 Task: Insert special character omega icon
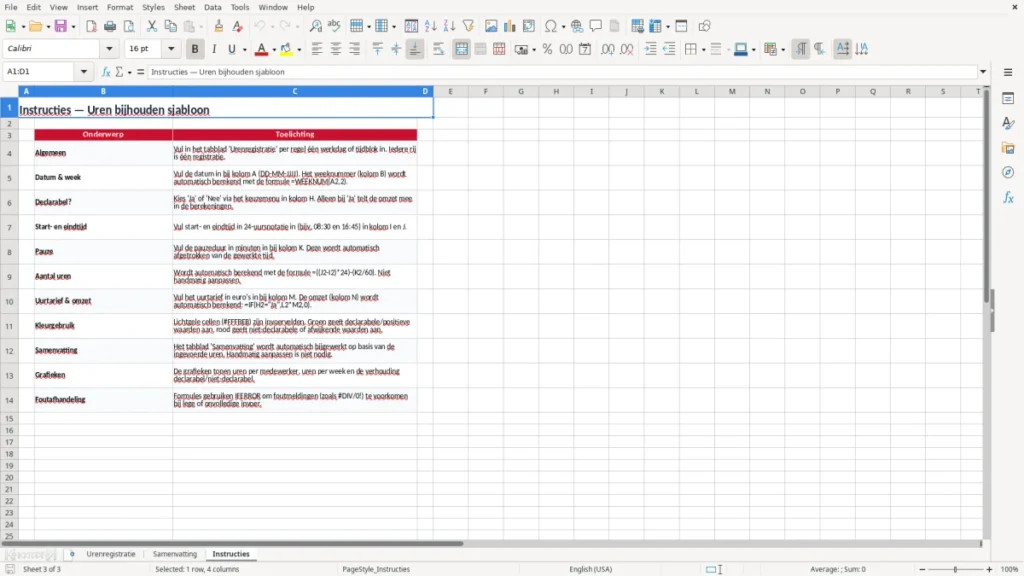click(551, 26)
